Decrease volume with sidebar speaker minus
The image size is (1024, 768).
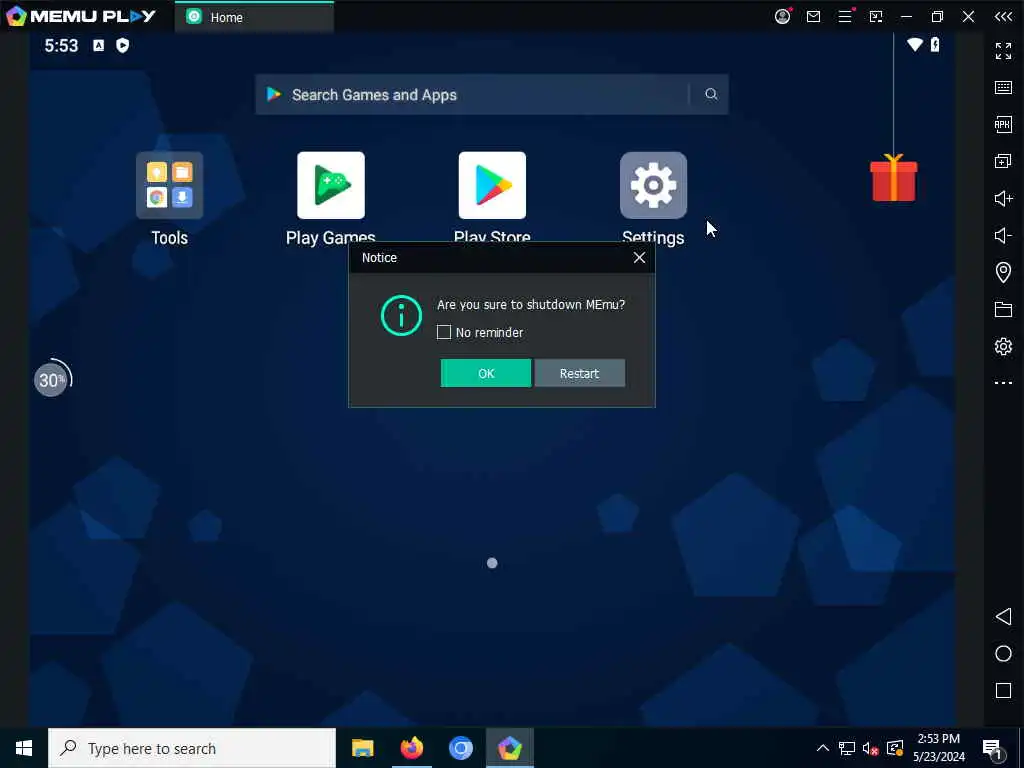coord(1003,235)
